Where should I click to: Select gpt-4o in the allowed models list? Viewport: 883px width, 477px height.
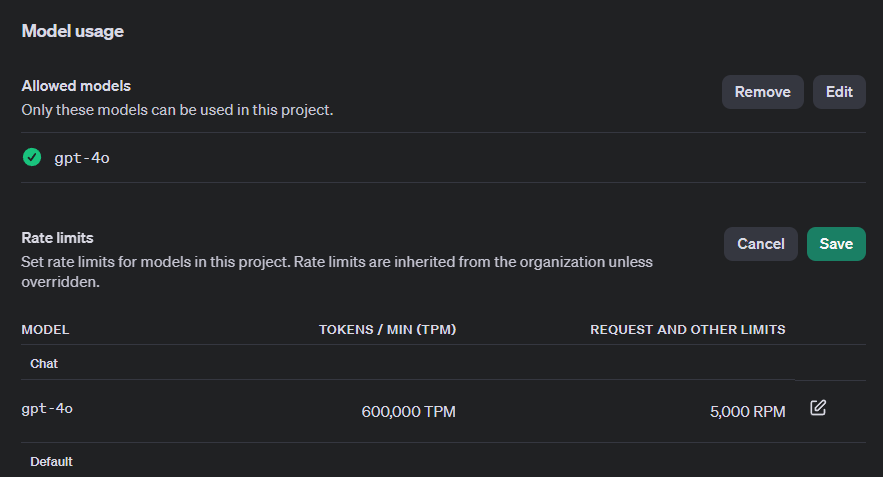pos(82,158)
